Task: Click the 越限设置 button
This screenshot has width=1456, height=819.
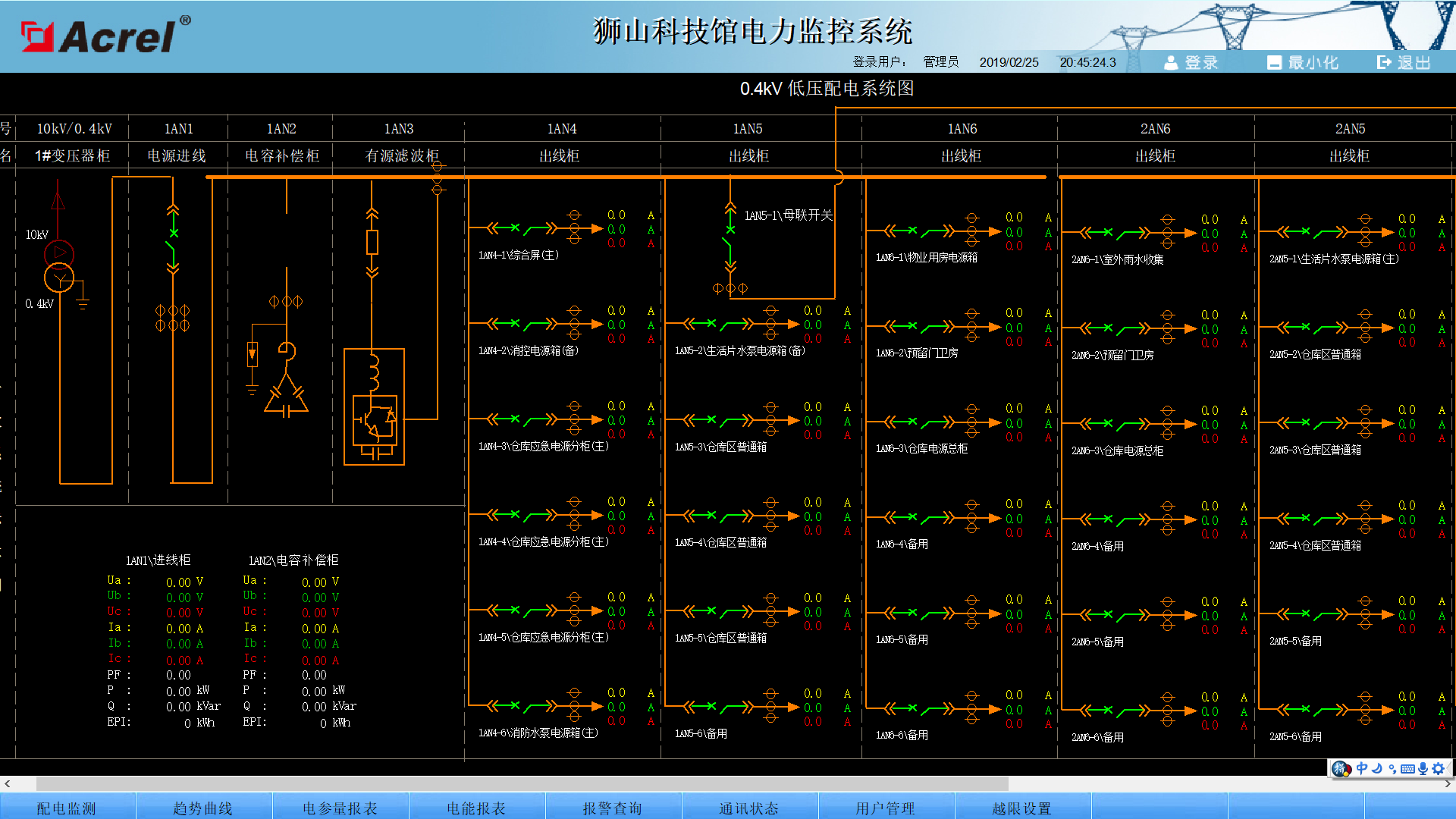Action: pyautogui.click(x=1022, y=808)
